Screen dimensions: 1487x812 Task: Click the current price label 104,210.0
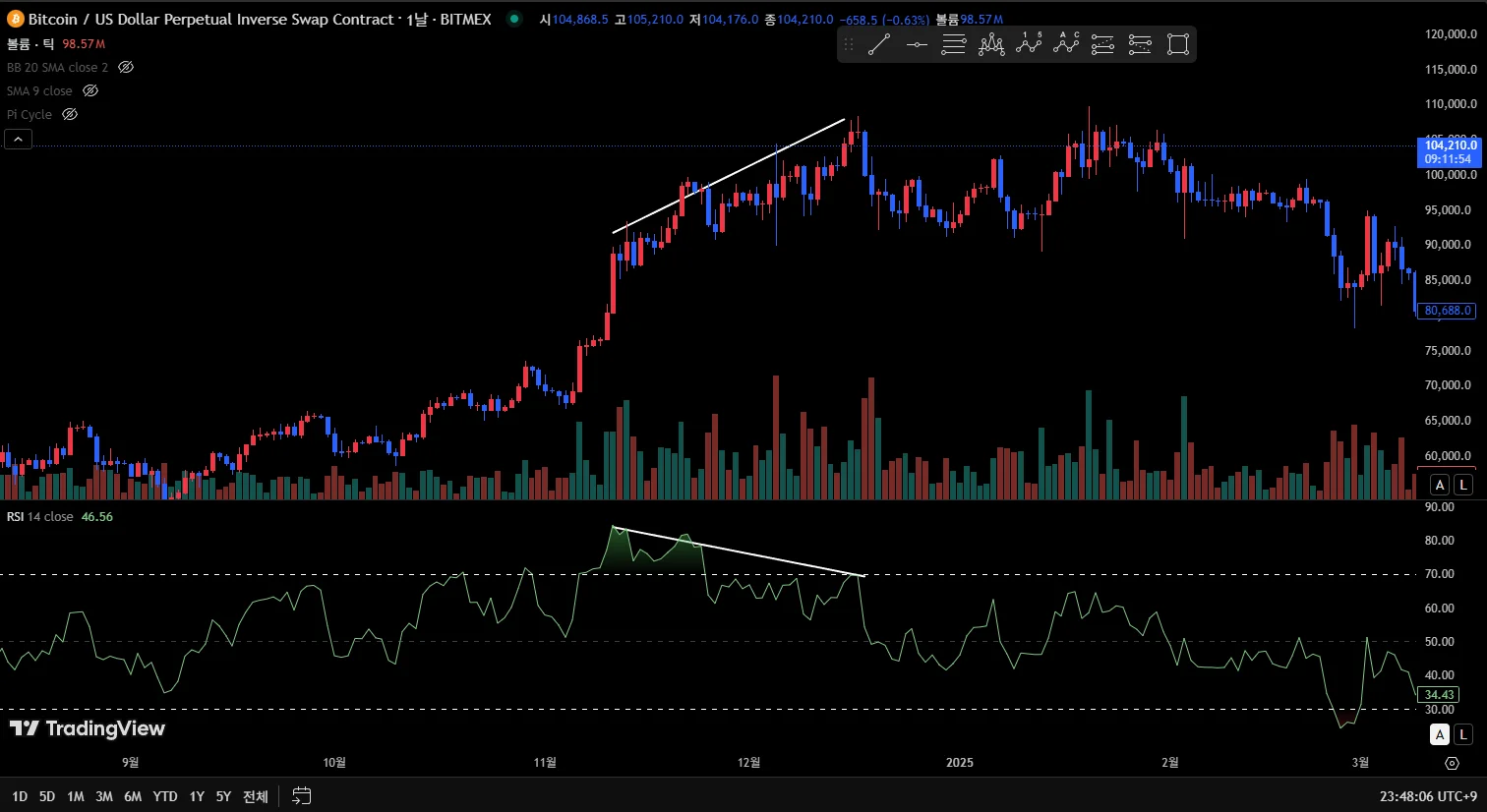pos(1450,145)
